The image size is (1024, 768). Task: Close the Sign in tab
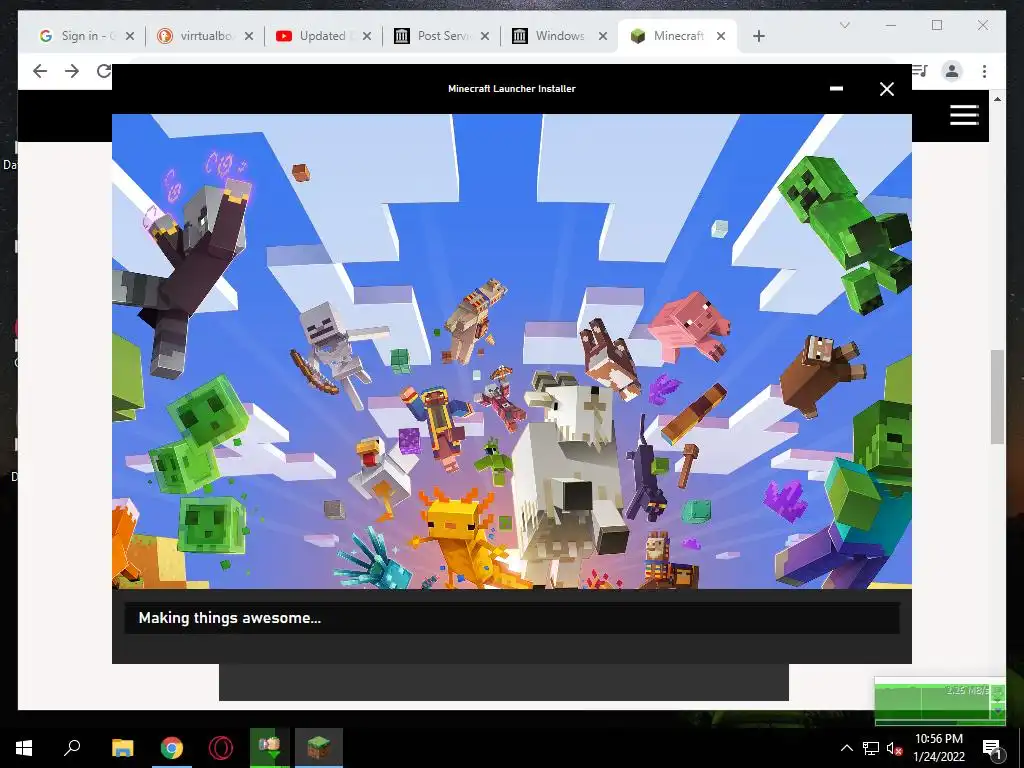pos(130,36)
